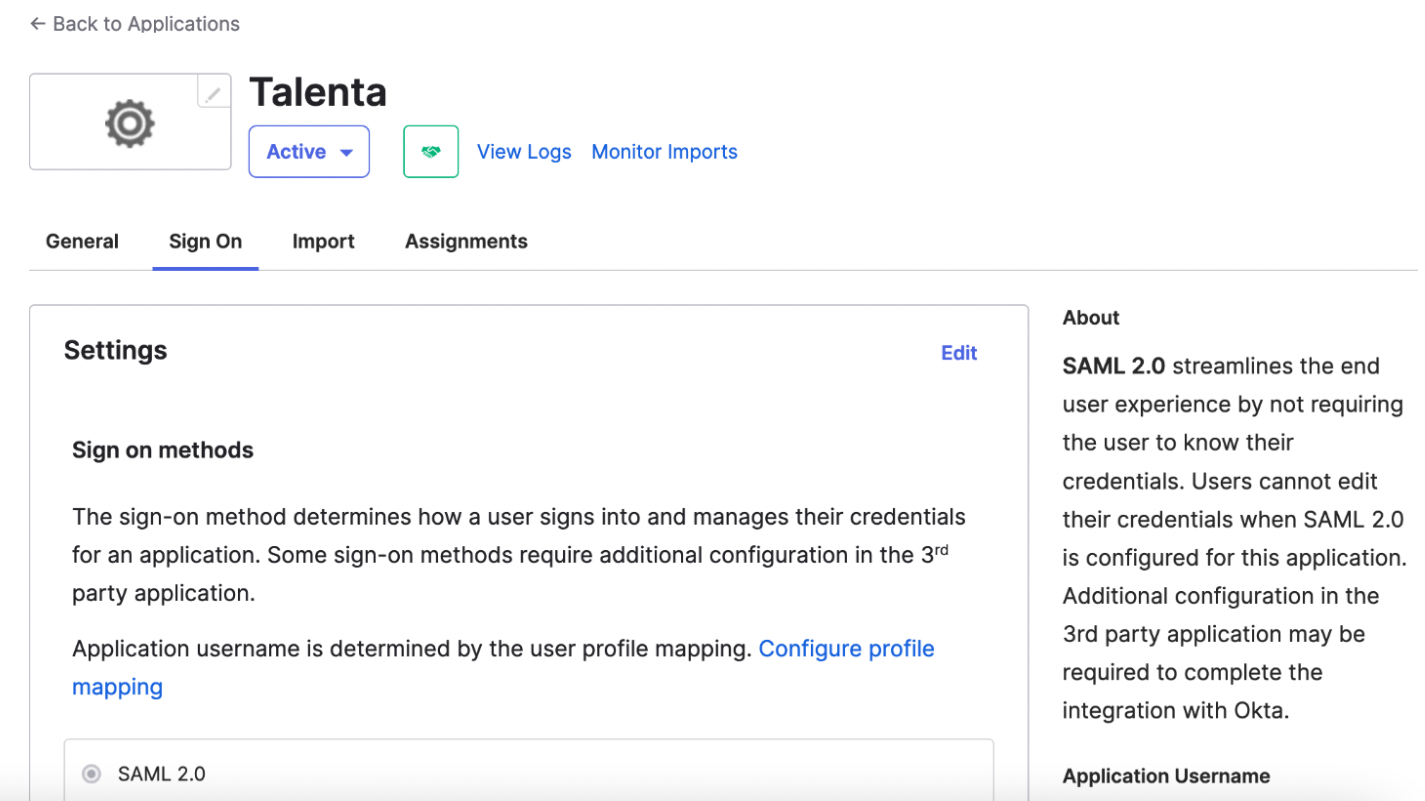The width and height of the screenshot is (1425, 801).
Task: Click the Settings panel heading
Action: click(115, 351)
